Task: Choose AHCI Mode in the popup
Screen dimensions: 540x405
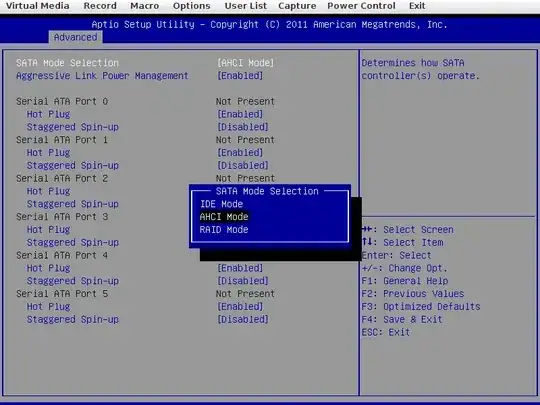Action: 224,217
